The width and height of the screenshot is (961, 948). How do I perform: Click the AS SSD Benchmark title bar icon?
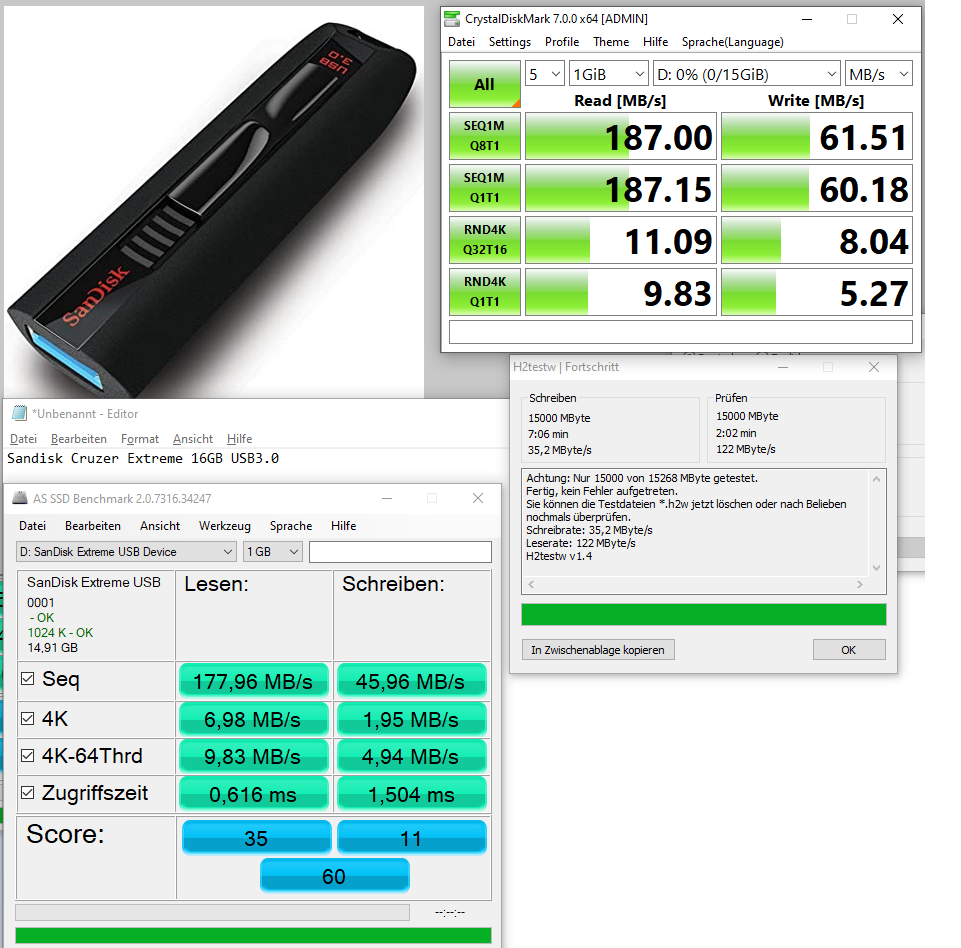point(20,498)
